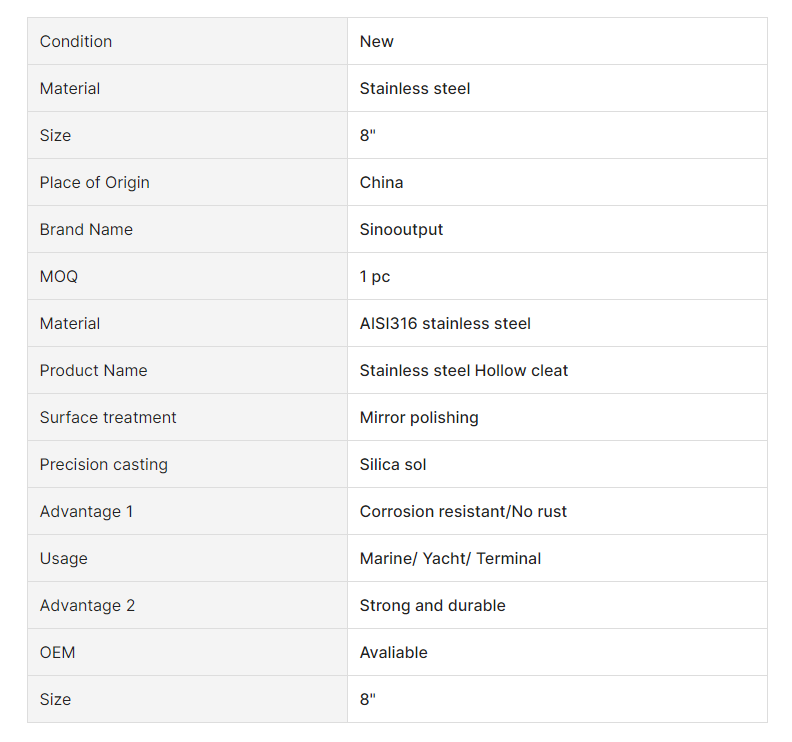Select the 'China' origin value
Image resolution: width=792 pixels, height=742 pixels.
click(382, 182)
